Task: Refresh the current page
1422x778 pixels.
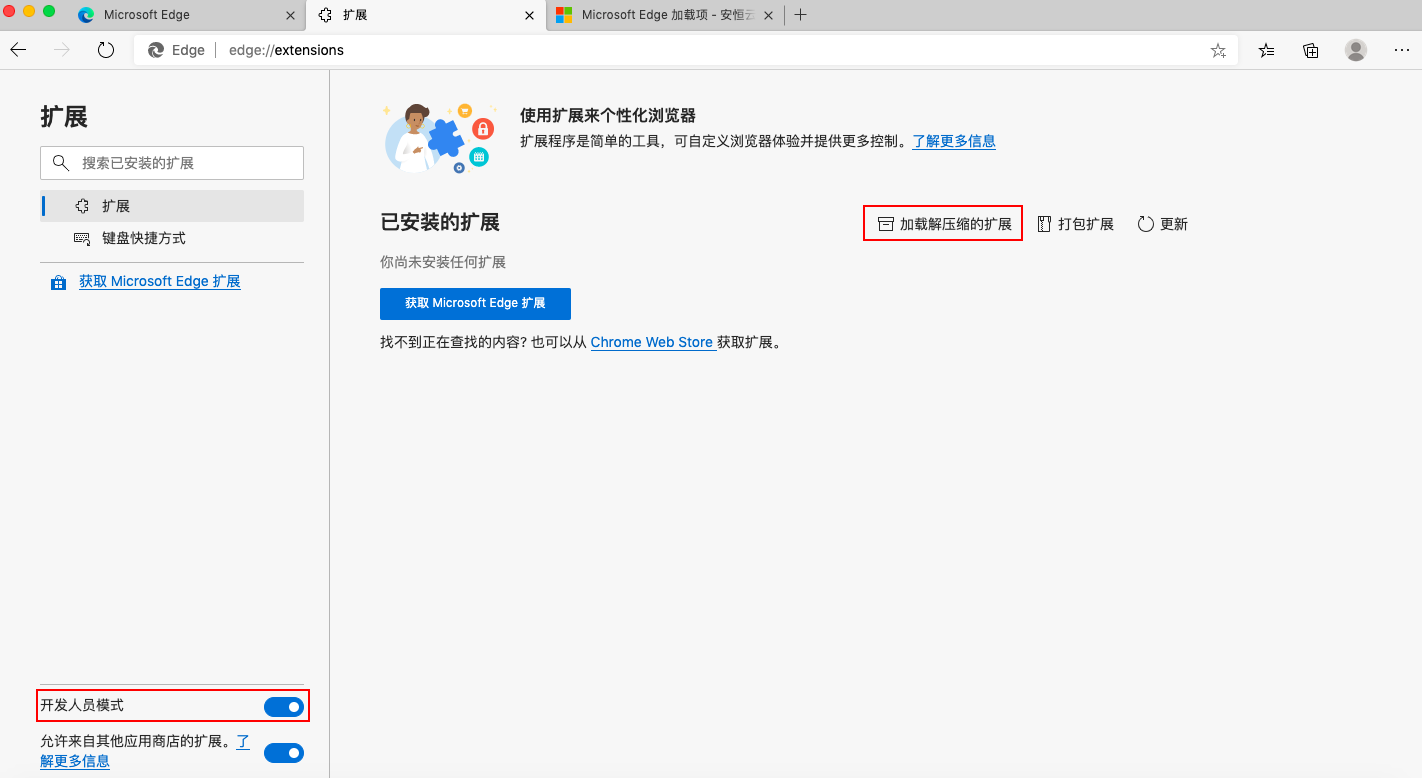Action: [x=106, y=50]
